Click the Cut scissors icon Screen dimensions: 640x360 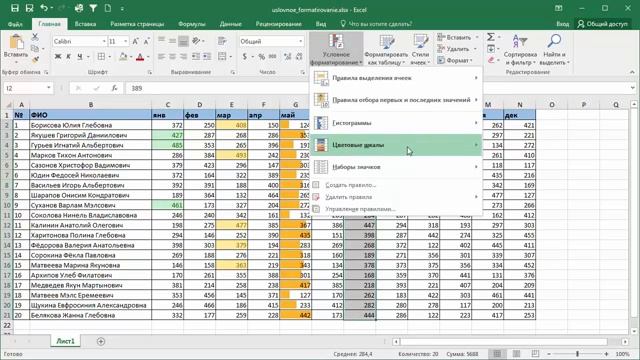pos(35,37)
